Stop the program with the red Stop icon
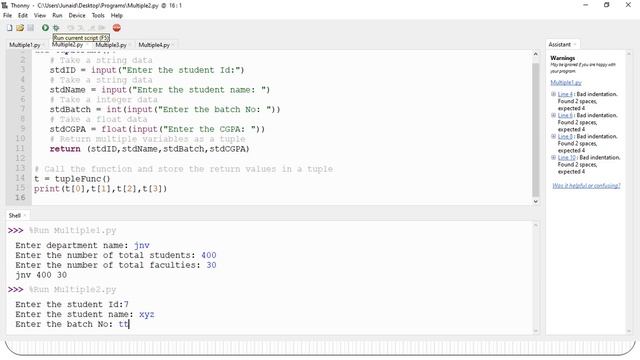640x360 pixels. click(x=117, y=28)
